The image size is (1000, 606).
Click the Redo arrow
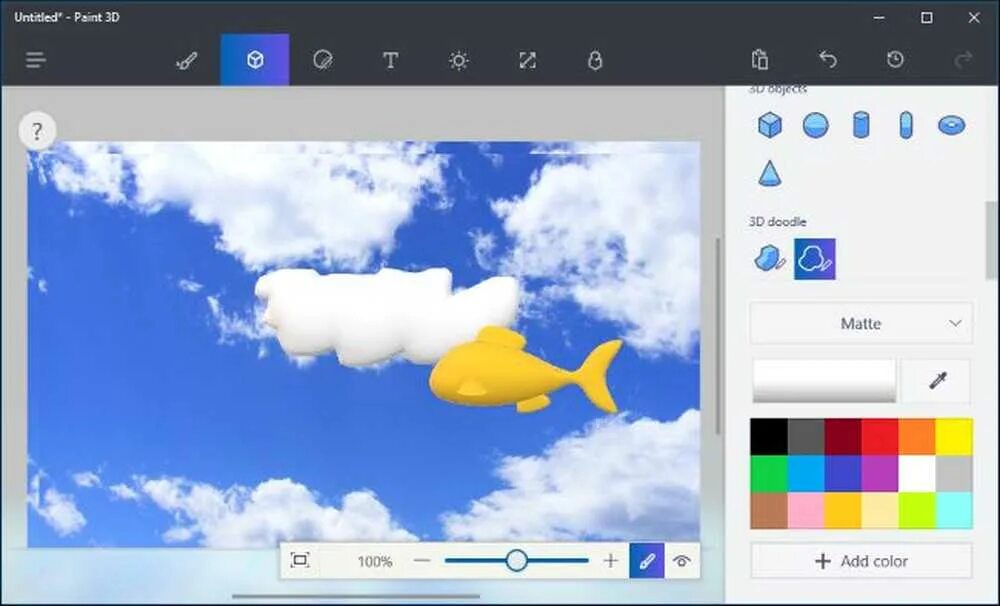click(x=963, y=59)
